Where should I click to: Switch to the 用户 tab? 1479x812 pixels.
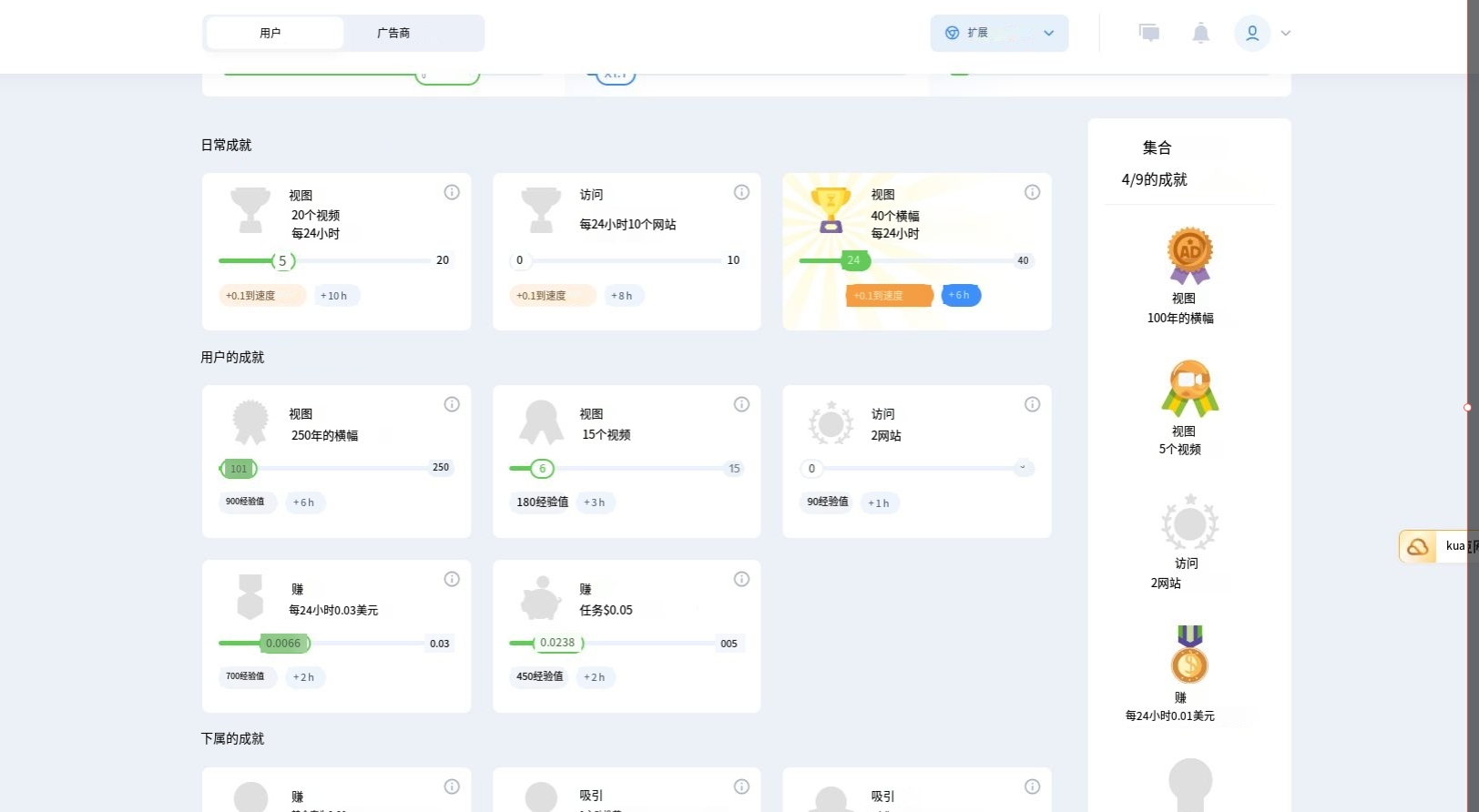pos(271,33)
